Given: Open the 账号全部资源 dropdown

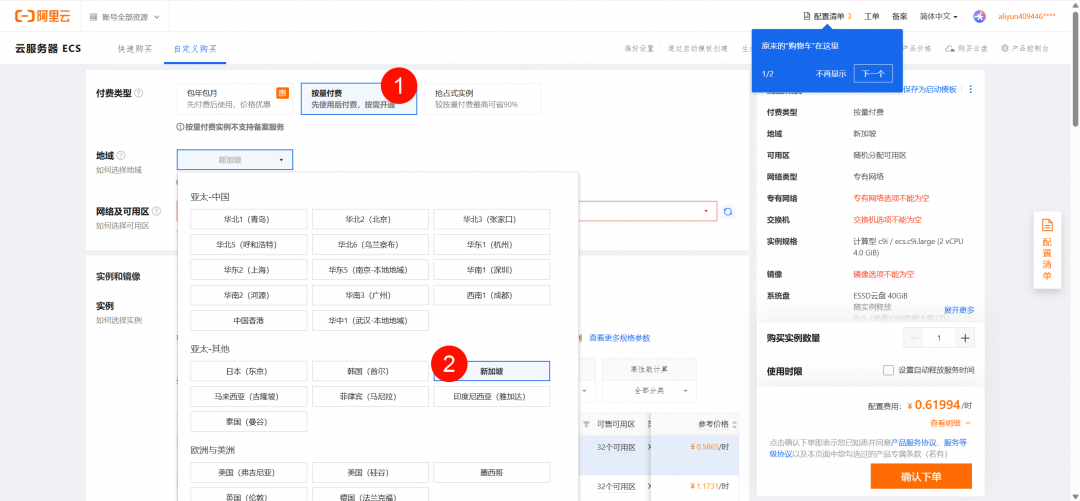Looking at the screenshot, I should tap(125, 16).
